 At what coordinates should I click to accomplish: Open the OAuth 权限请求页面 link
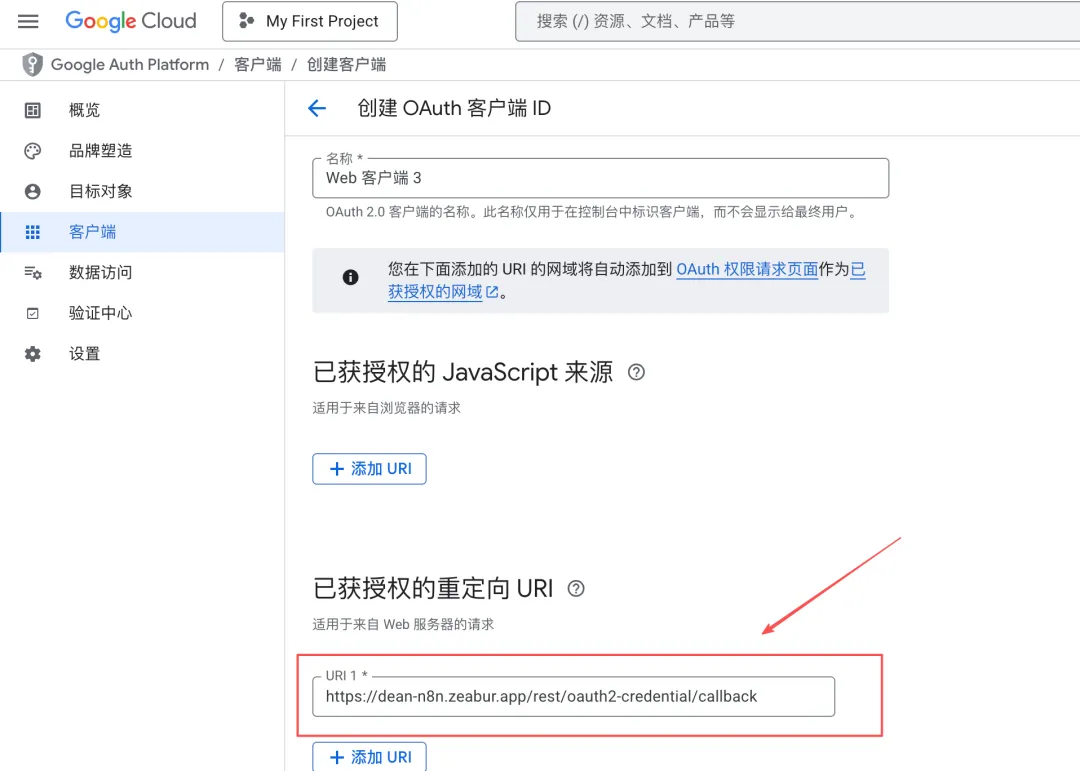pos(747,269)
